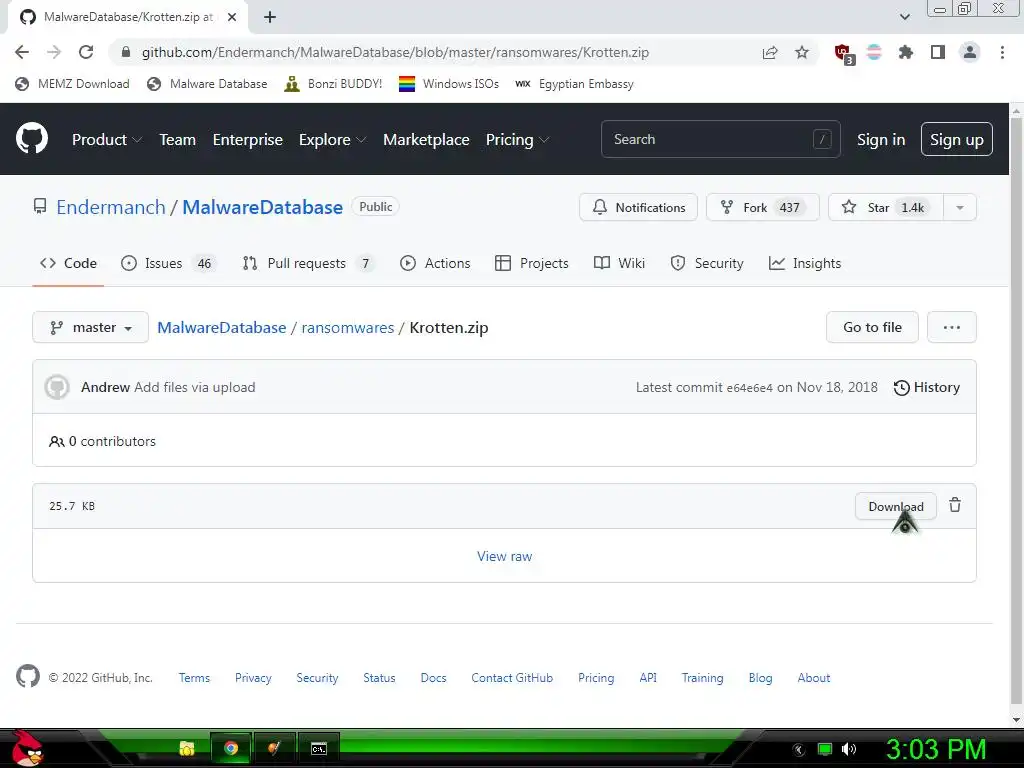The width and height of the screenshot is (1024, 768).
Task: Switch to the Security tab
Action: pos(707,263)
